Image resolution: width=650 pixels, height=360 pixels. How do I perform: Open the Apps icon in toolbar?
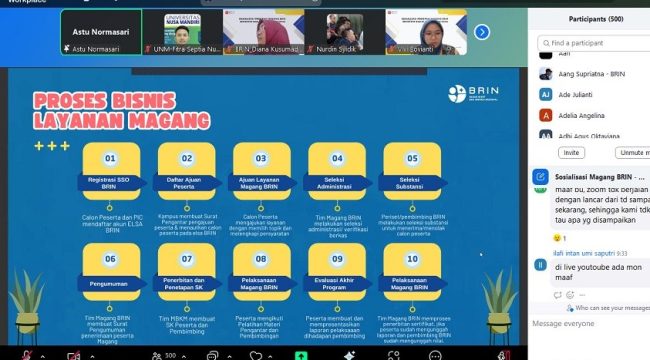click(x=393, y=356)
